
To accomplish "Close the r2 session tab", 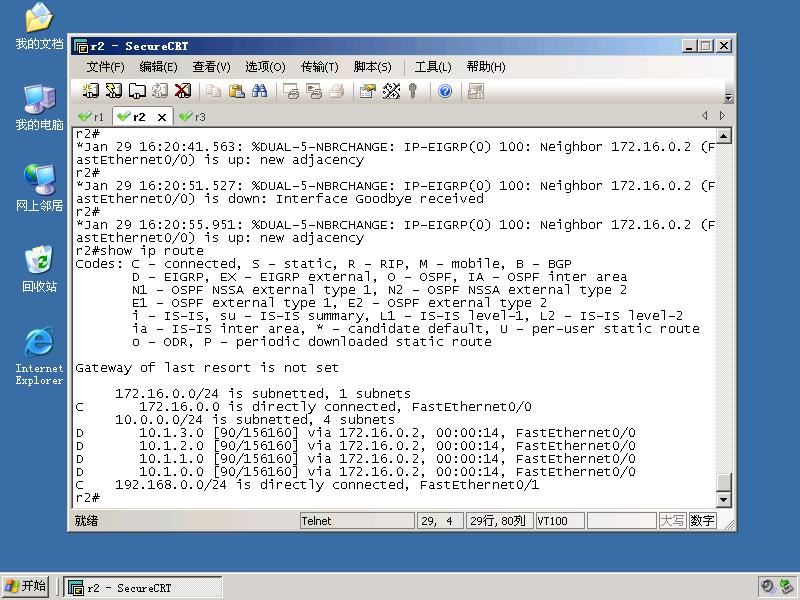I will (x=162, y=117).
